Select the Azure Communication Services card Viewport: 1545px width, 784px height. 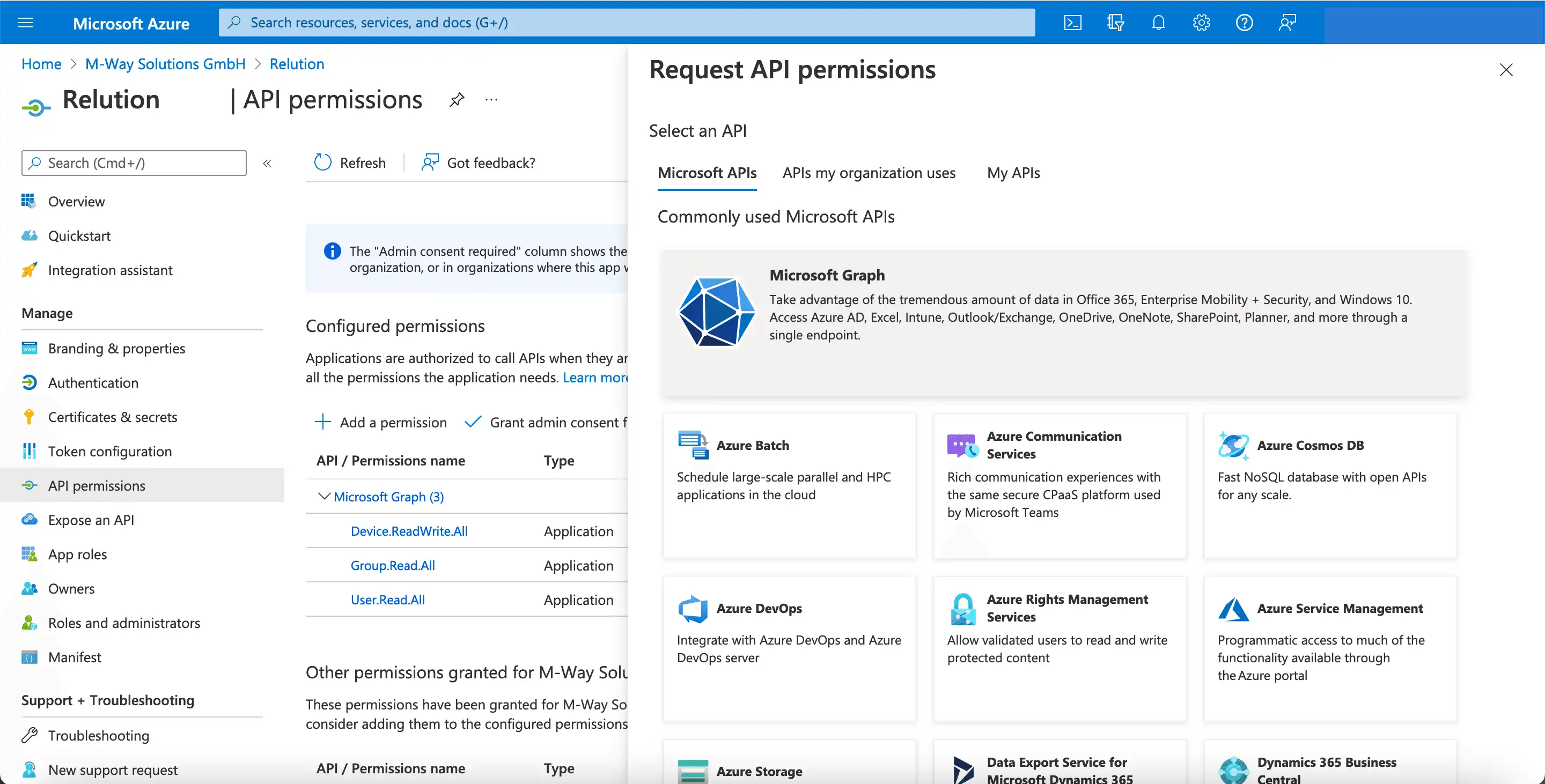(1060, 485)
